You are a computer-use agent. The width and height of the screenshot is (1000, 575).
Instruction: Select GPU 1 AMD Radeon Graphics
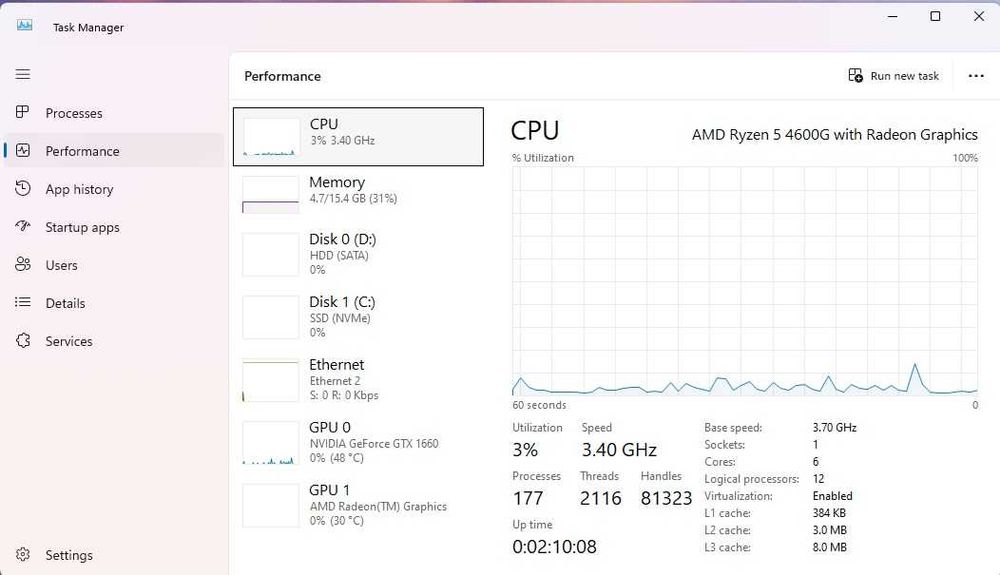358,505
